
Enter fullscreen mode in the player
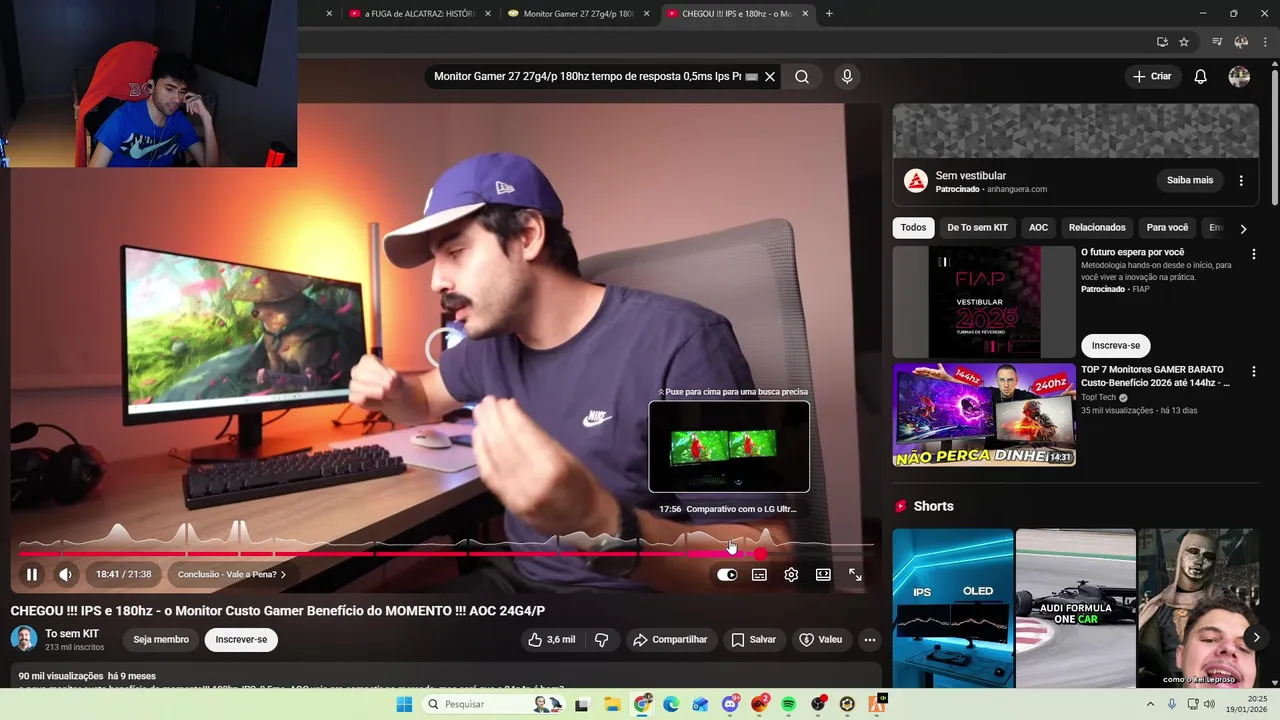pyautogui.click(x=855, y=575)
